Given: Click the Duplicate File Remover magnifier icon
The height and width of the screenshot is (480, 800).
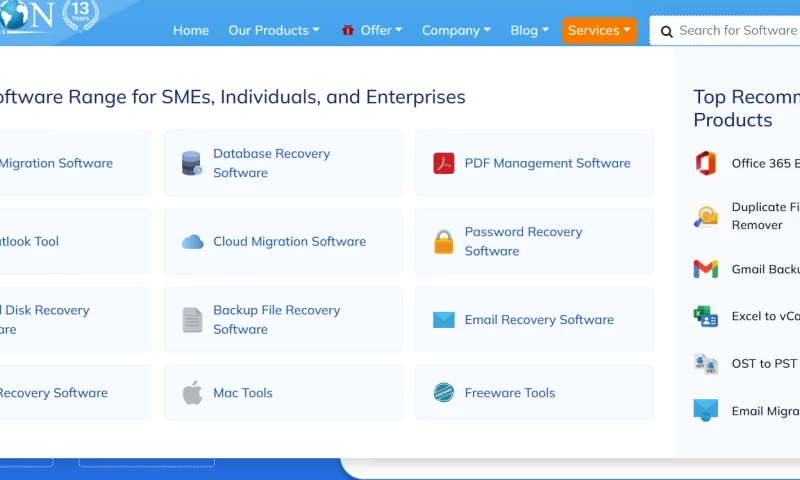Looking at the screenshot, I should tap(706, 216).
